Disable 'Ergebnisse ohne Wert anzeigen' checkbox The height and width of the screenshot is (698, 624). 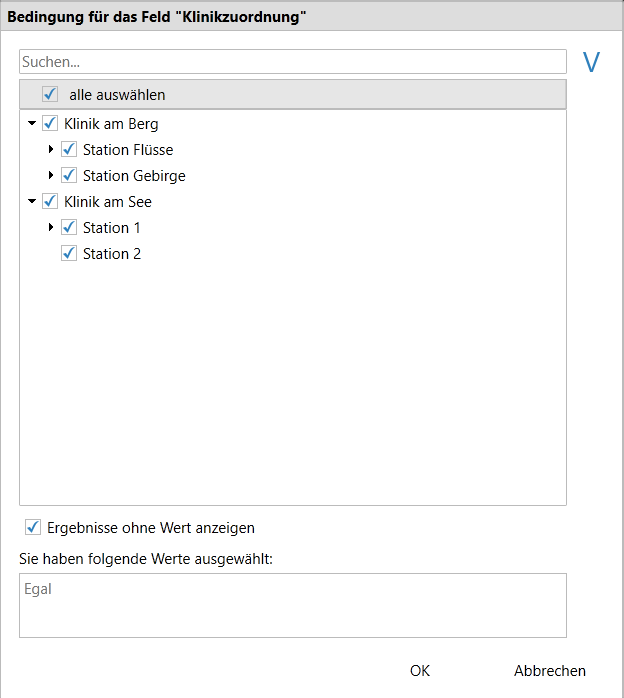pos(33,527)
